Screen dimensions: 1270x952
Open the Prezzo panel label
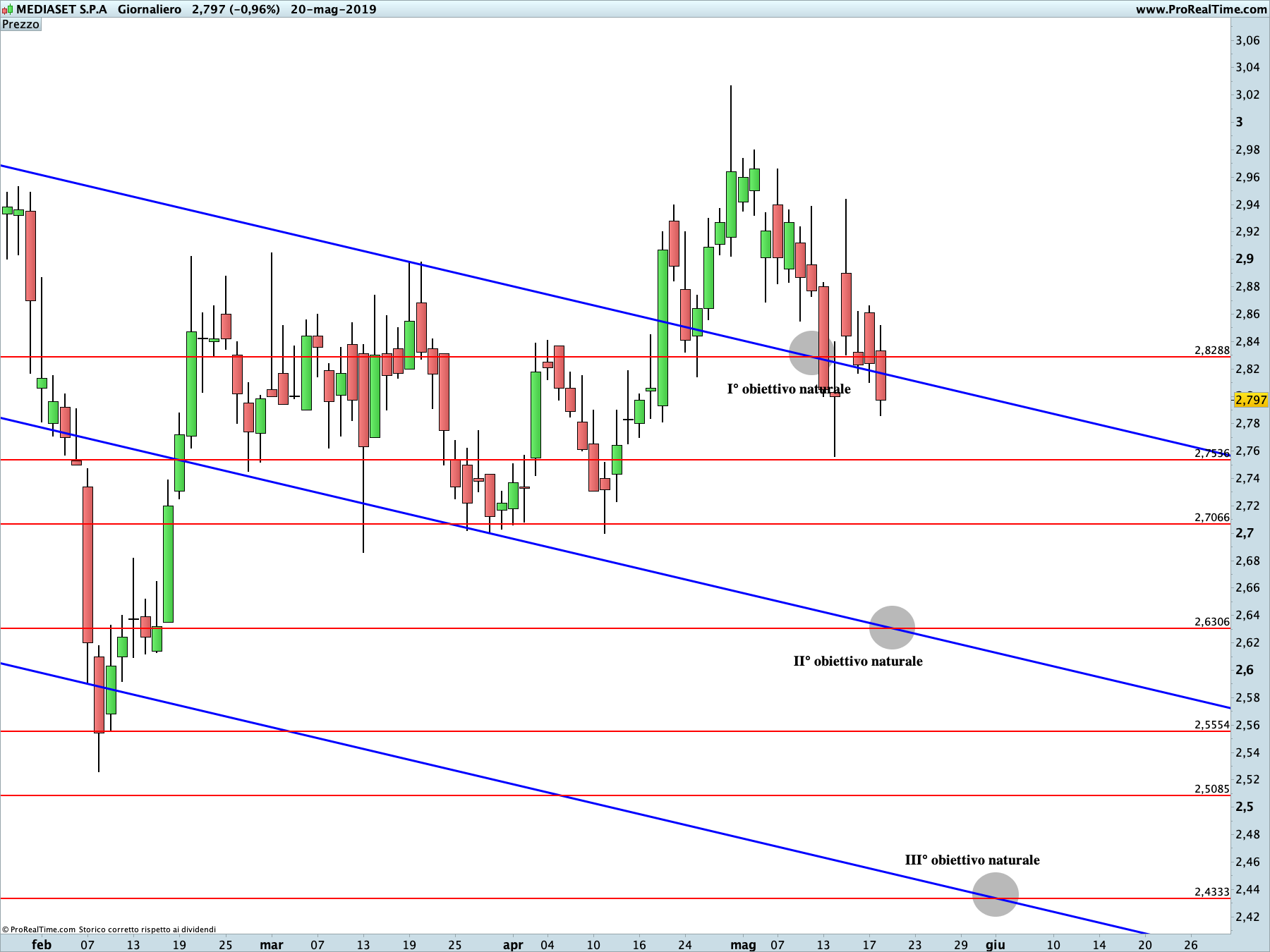click(x=21, y=24)
